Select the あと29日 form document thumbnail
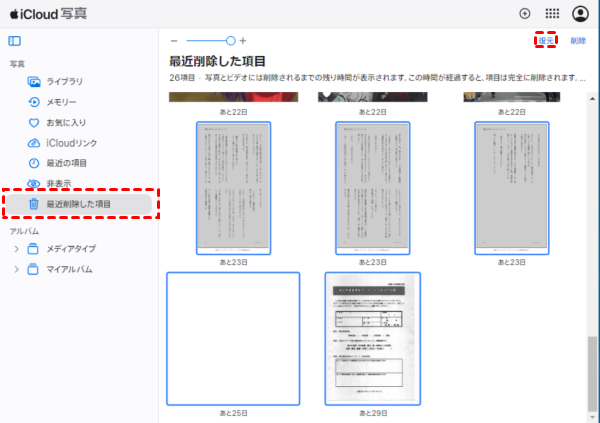The height and width of the screenshot is (423, 600). 373,339
